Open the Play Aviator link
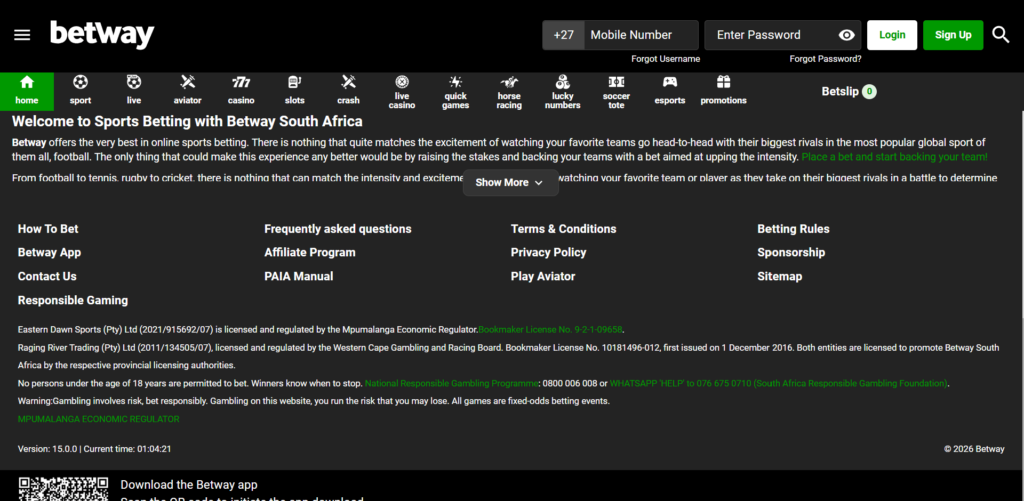The height and width of the screenshot is (501, 1024). pyautogui.click(x=543, y=276)
